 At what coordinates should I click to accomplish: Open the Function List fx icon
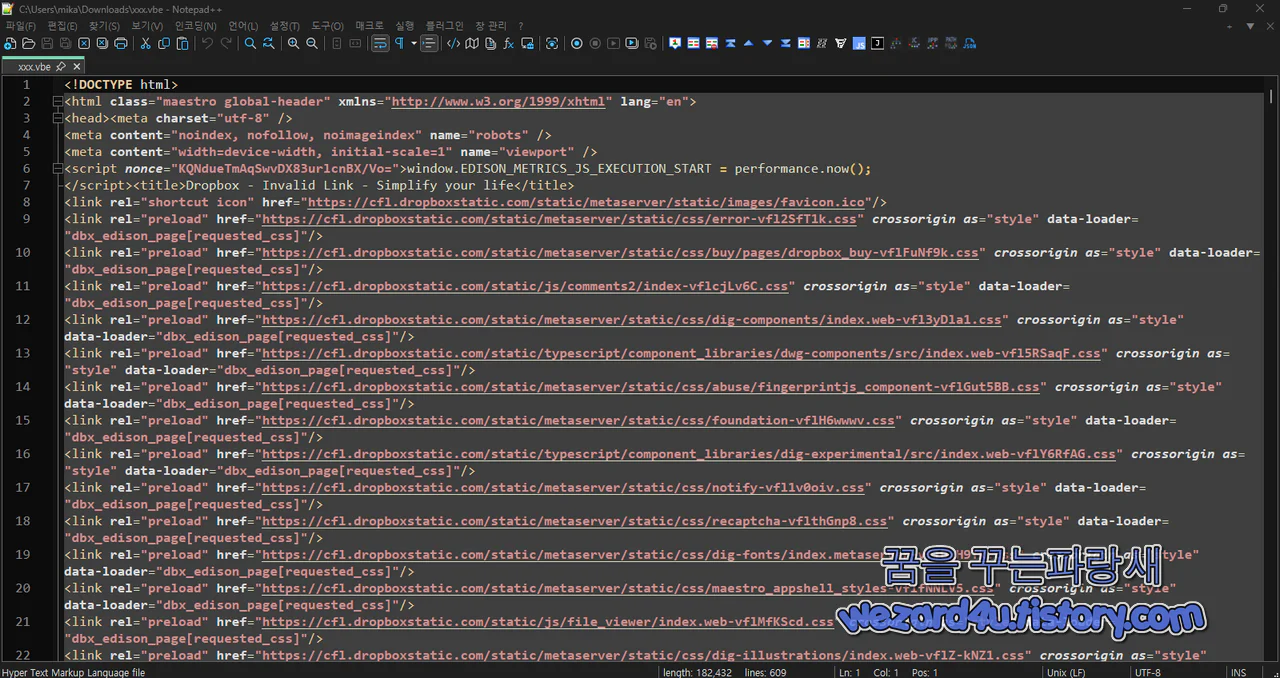tap(508, 44)
